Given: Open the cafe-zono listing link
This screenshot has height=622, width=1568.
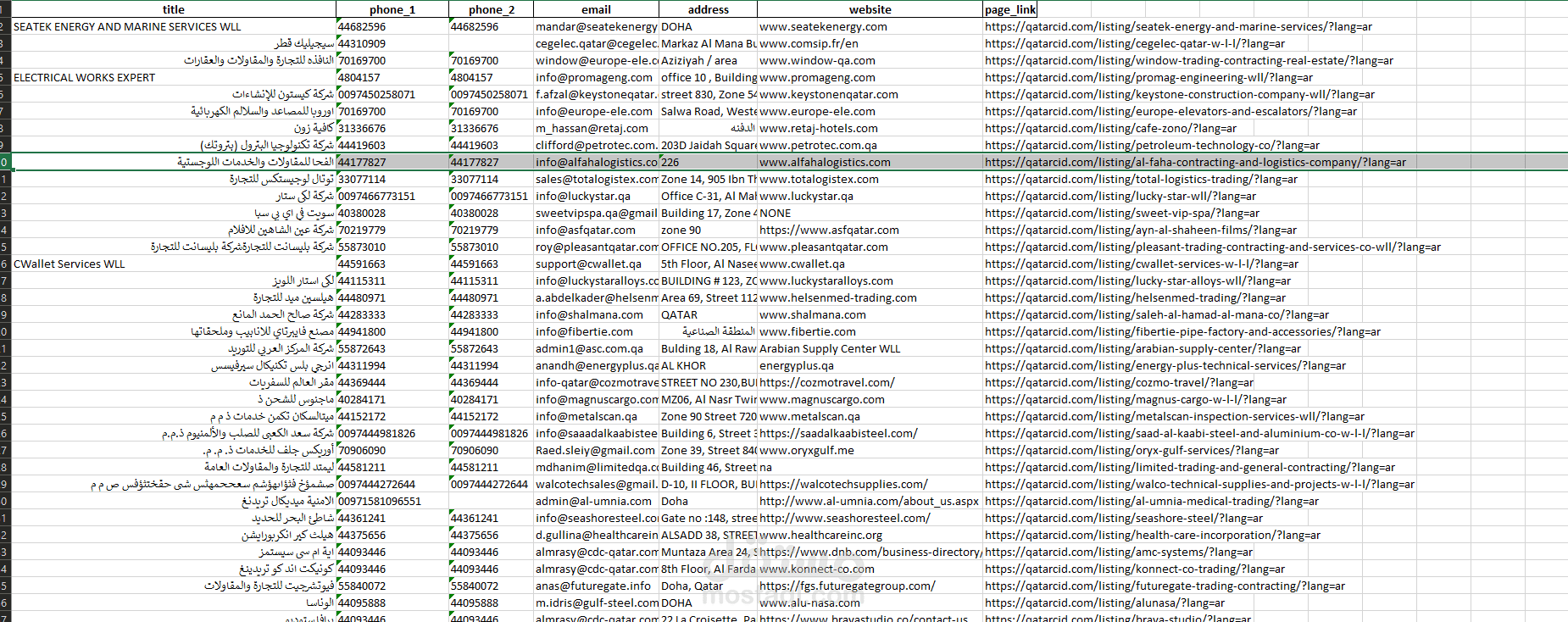Looking at the screenshot, I should click(x=1110, y=128).
